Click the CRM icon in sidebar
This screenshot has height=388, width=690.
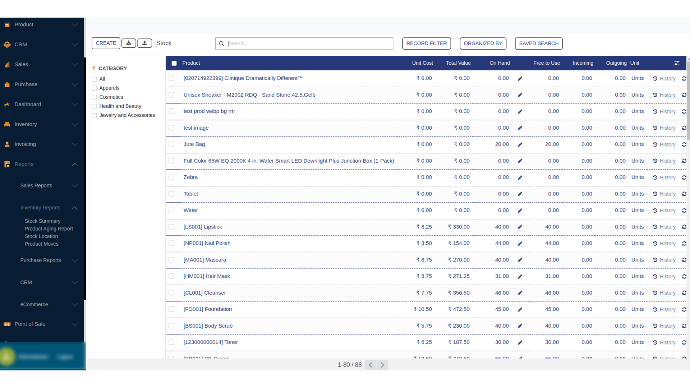coord(7,45)
